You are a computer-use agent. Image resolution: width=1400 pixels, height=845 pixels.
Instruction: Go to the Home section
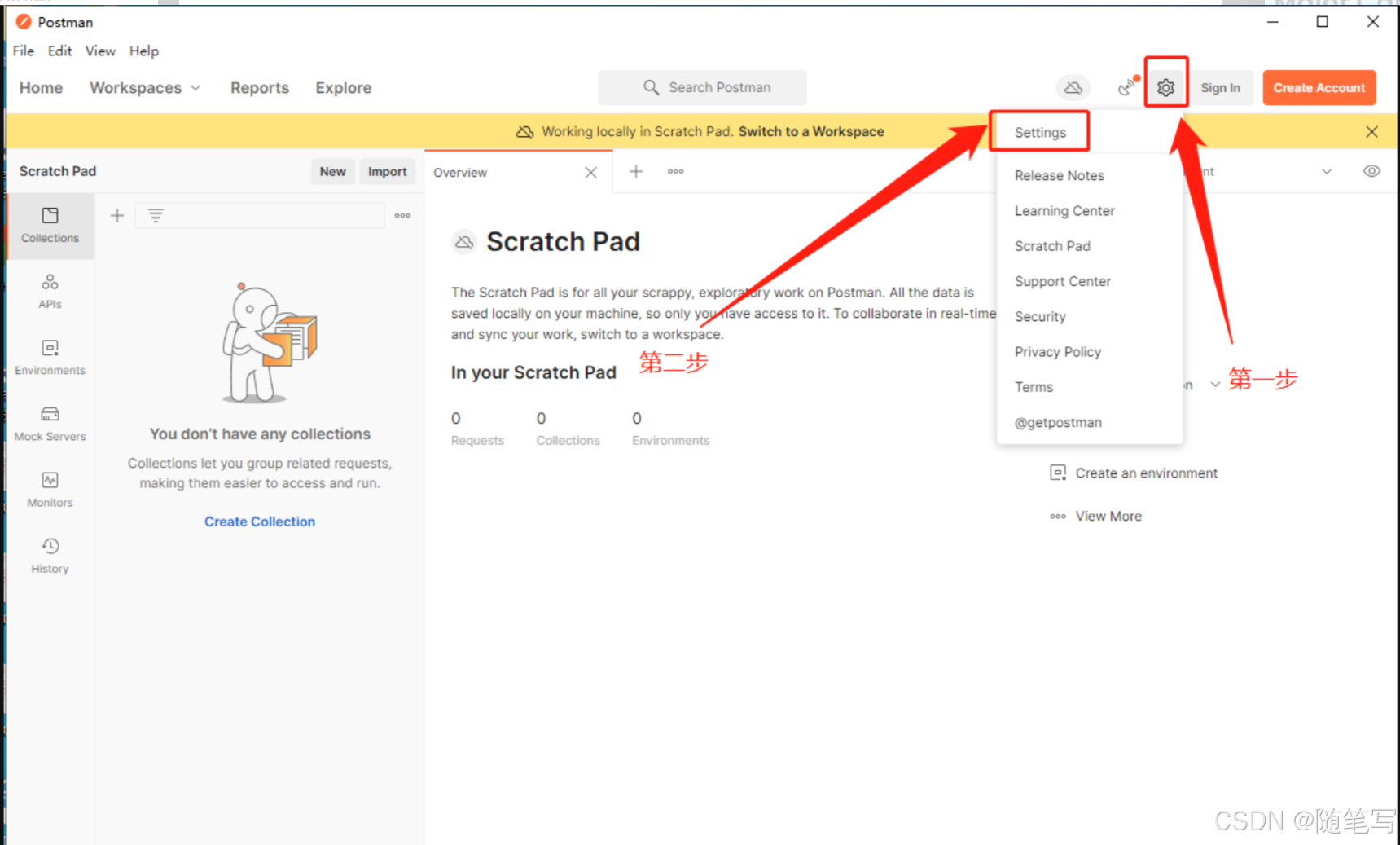point(41,87)
